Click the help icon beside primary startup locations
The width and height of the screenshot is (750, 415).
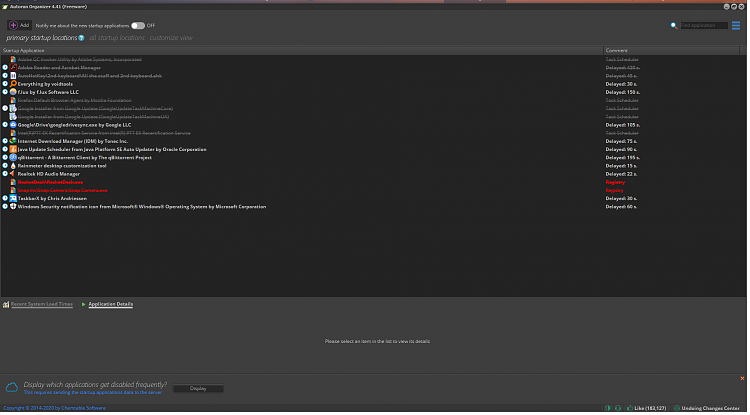click(x=82, y=38)
